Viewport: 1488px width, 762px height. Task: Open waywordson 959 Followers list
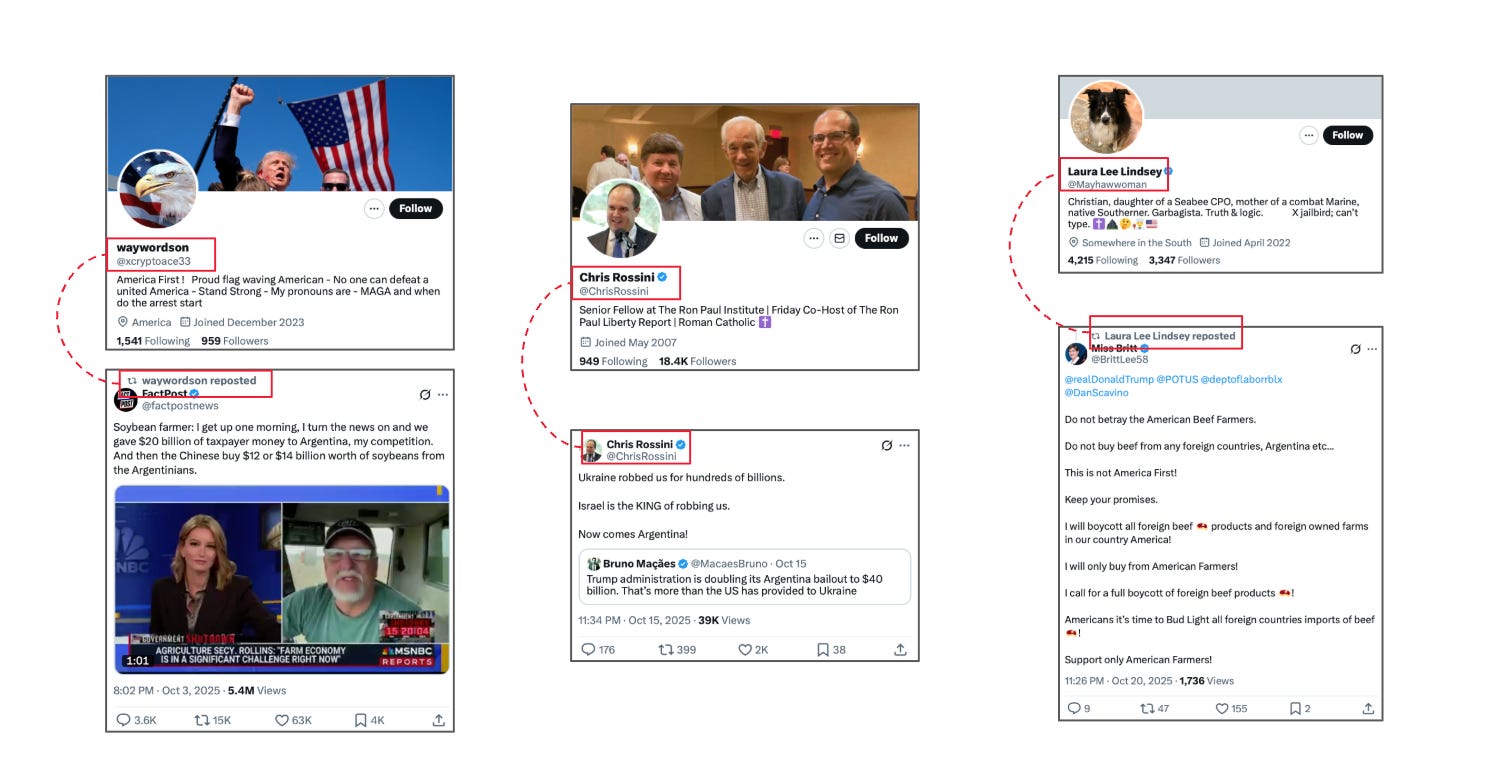[x=235, y=341]
